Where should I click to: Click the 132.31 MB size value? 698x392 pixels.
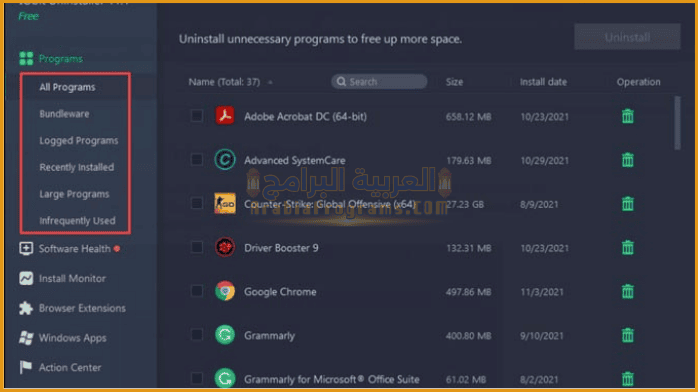click(x=469, y=248)
